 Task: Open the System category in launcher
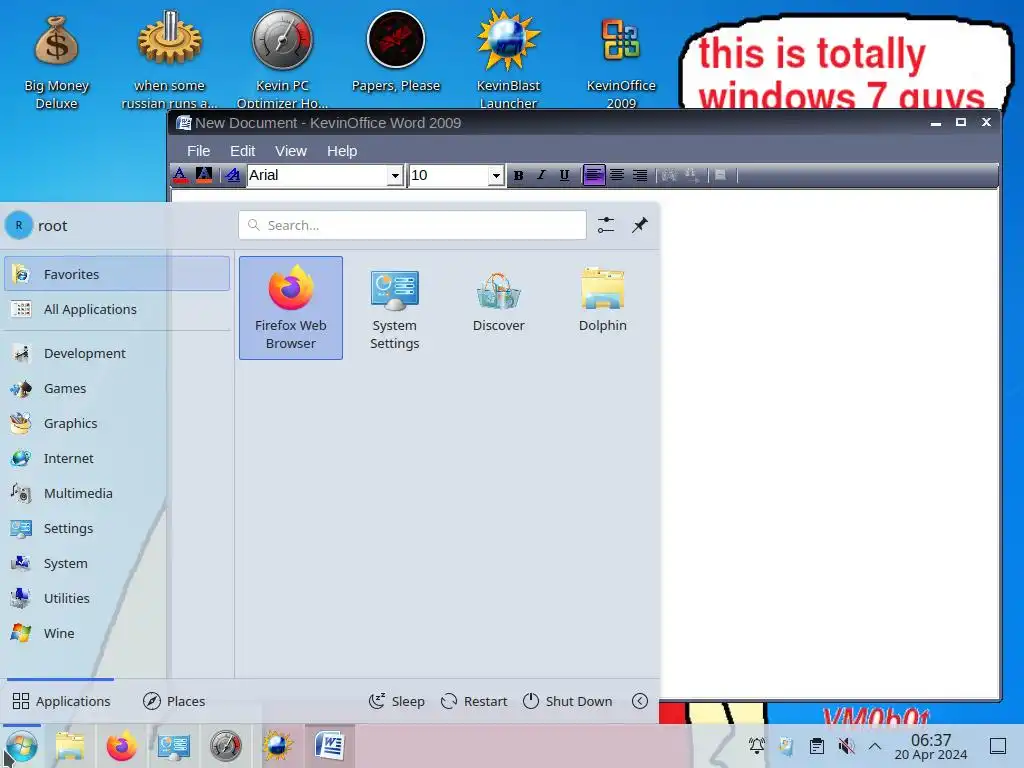[x=117, y=564]
